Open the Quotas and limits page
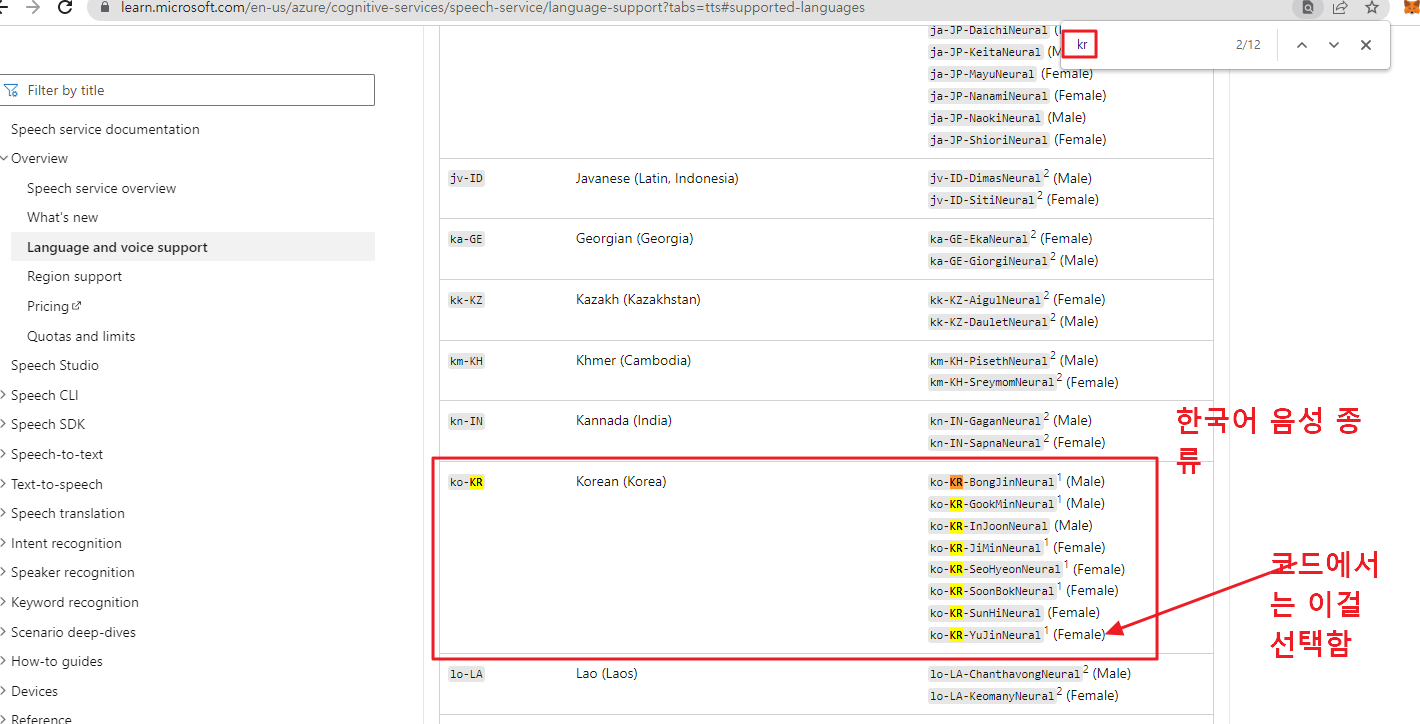Image resolution: width=1420 pixels, height=724 pixels. pyautogui.click(x=81, y=336)
